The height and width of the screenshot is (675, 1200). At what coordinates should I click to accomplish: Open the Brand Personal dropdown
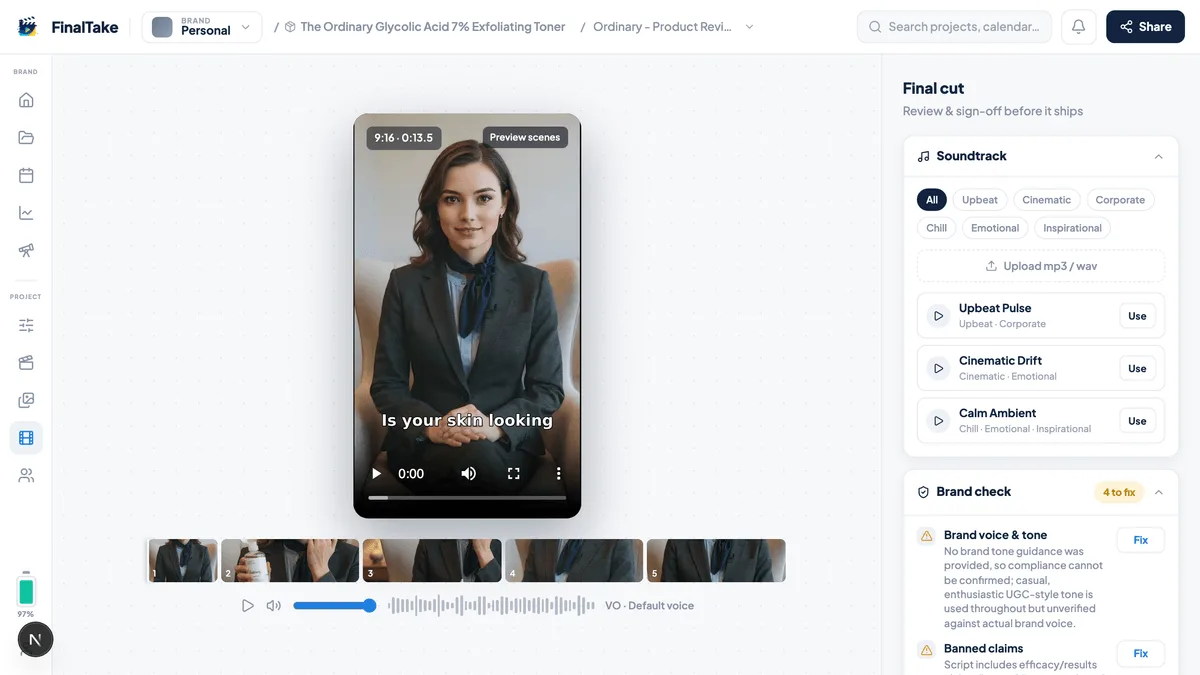(202, 27)
